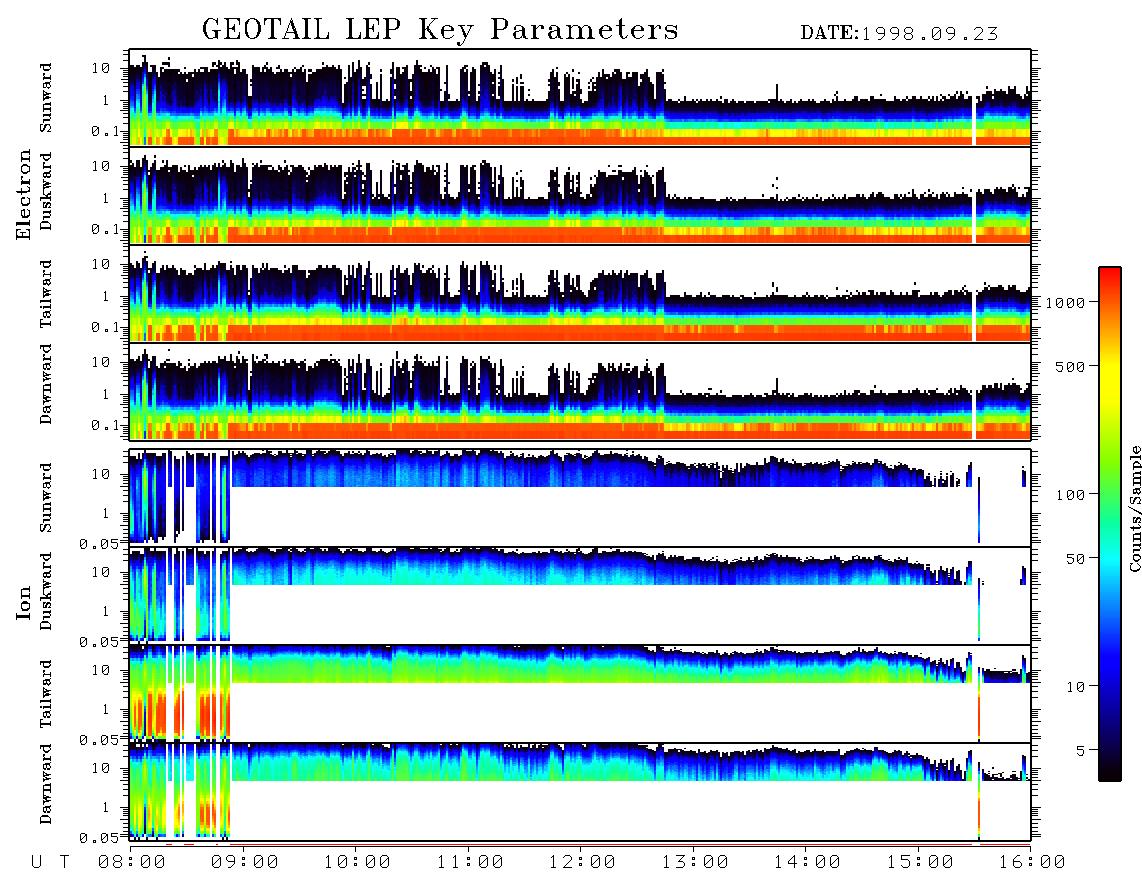This screenshot has height=880, width=1142.
Task: Select the vertical 'Electron' group label
Action: pyautogui.click(x=24, y=195)
